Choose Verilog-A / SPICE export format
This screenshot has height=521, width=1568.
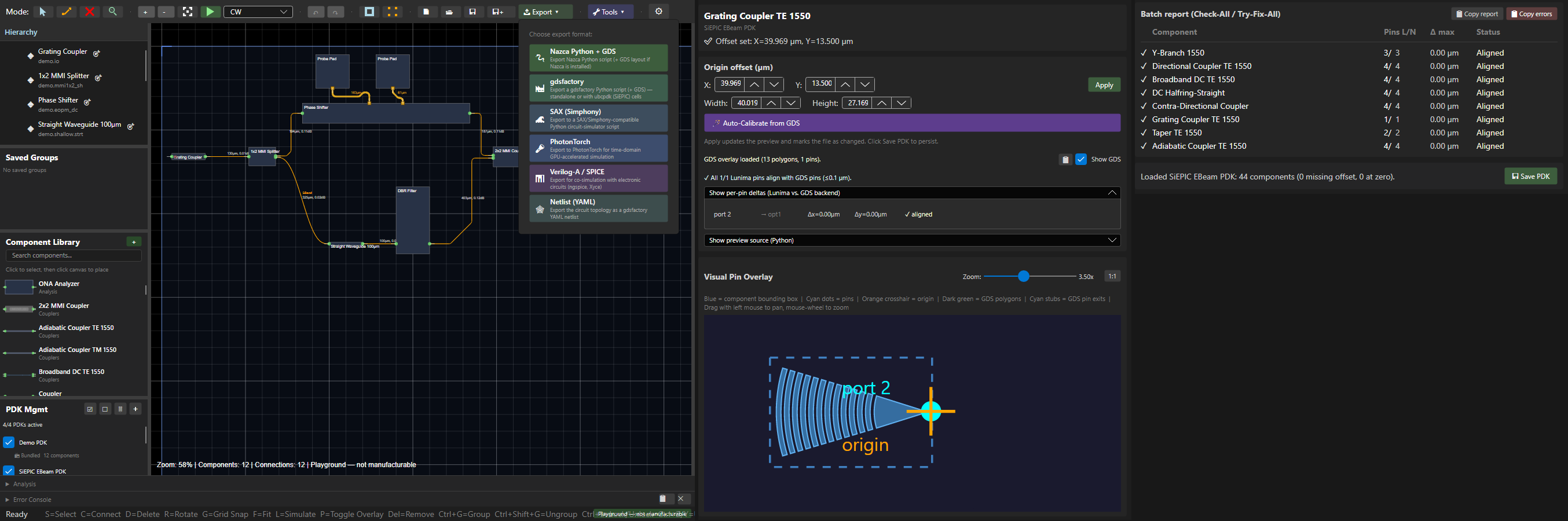pos(598,179)
